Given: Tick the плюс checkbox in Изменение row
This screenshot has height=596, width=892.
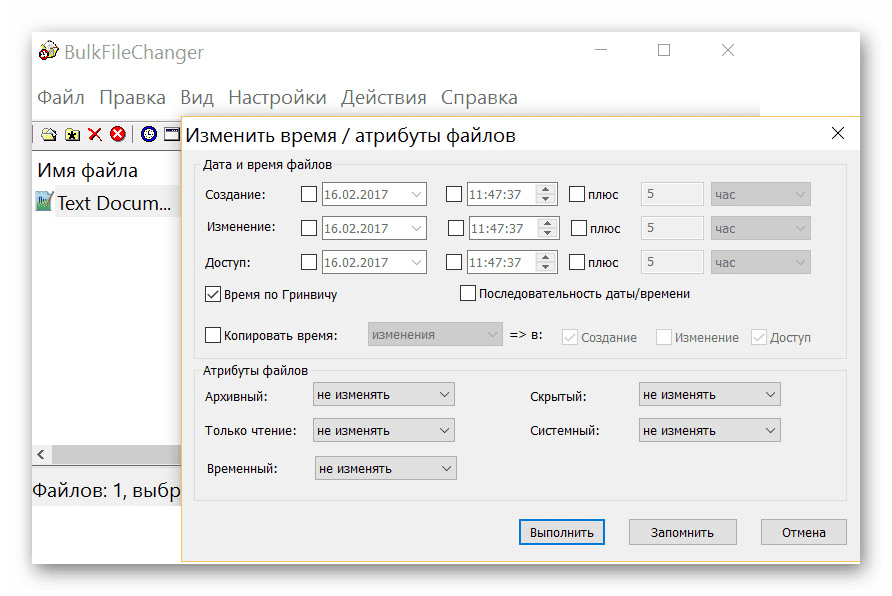Looking at the screenshot, I should tap(579, 229).
